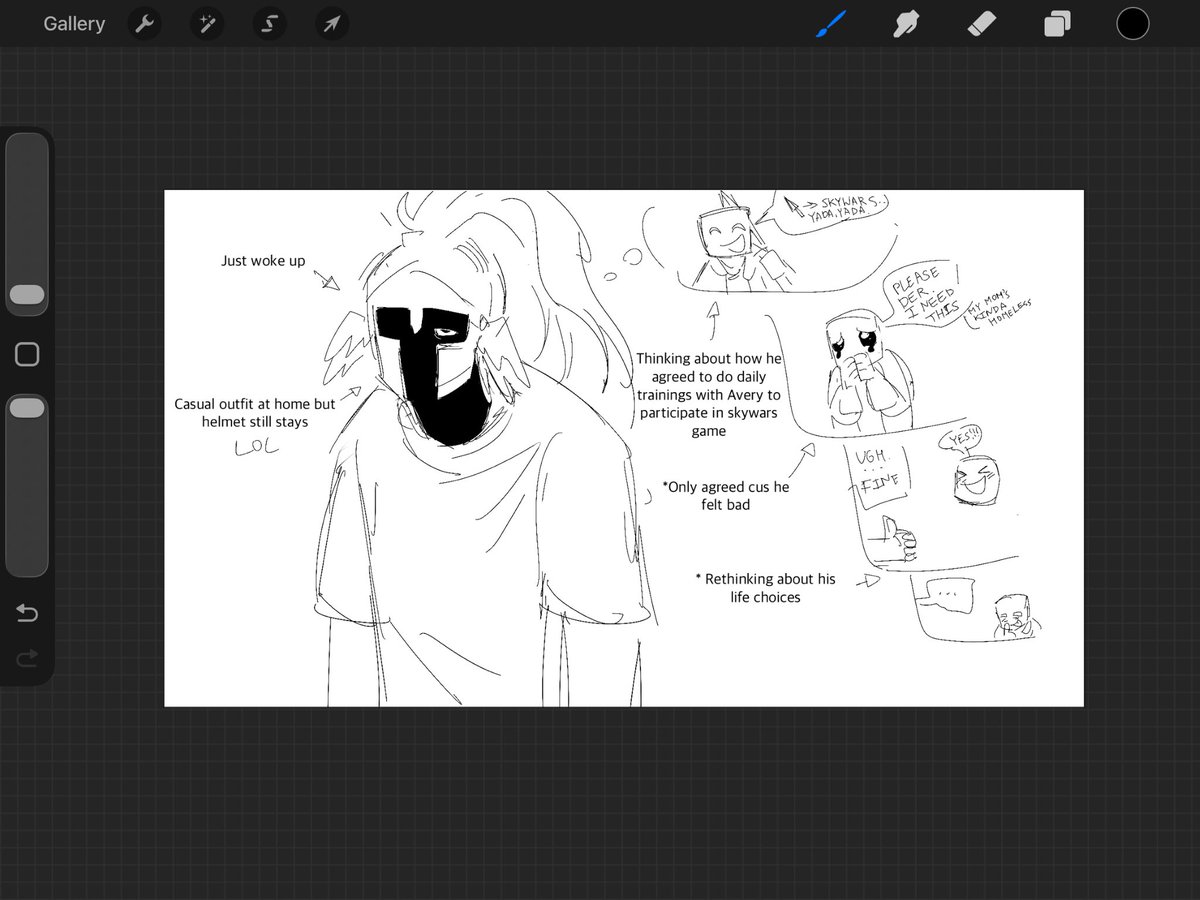Viewport: 1200px width, 900px height.
Task: Activate the Selection tool
Action: [x=269, y=23]
